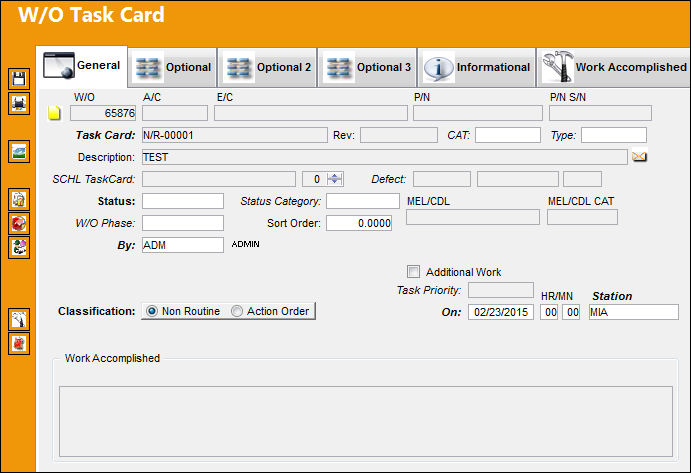The height and width of the screenshot is (473, 691).
Task: Click the A/C field
Action: coord(175,113)
